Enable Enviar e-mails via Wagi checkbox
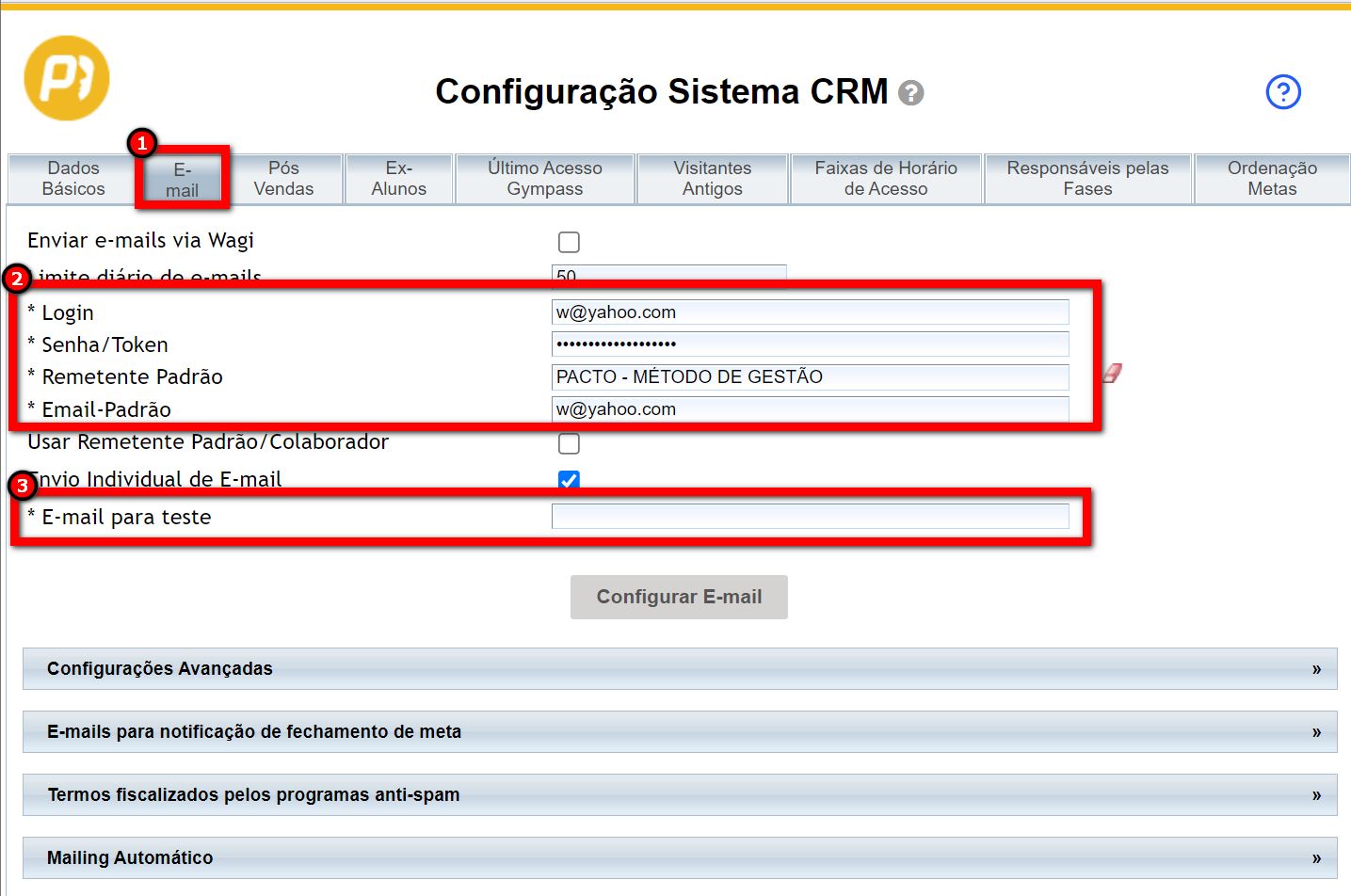Screen dimensions: 1351x896 (x=569, y=242)
